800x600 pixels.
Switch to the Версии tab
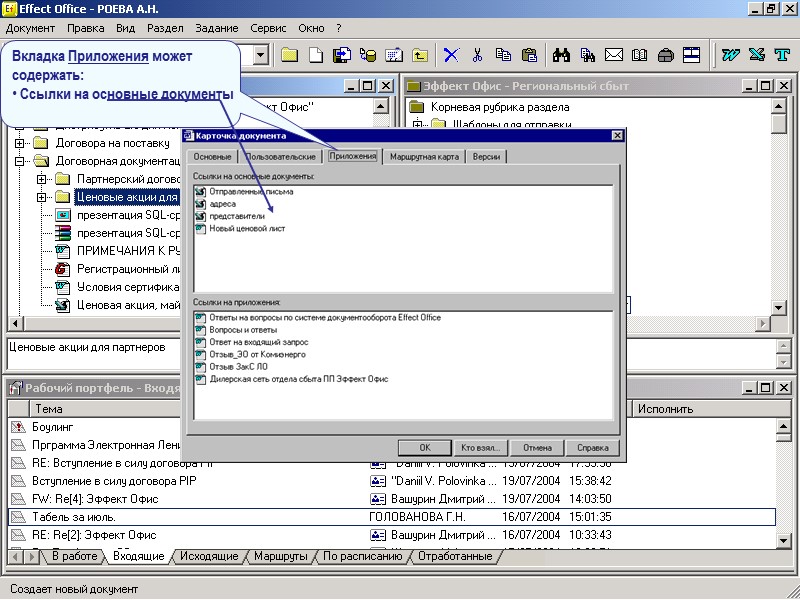click(x=486, y=157)
